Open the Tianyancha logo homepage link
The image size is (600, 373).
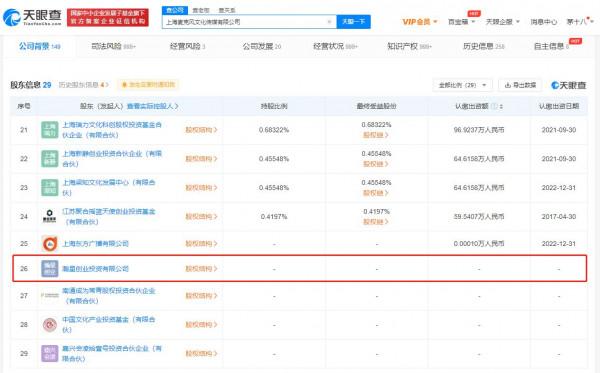pos(32,18)
